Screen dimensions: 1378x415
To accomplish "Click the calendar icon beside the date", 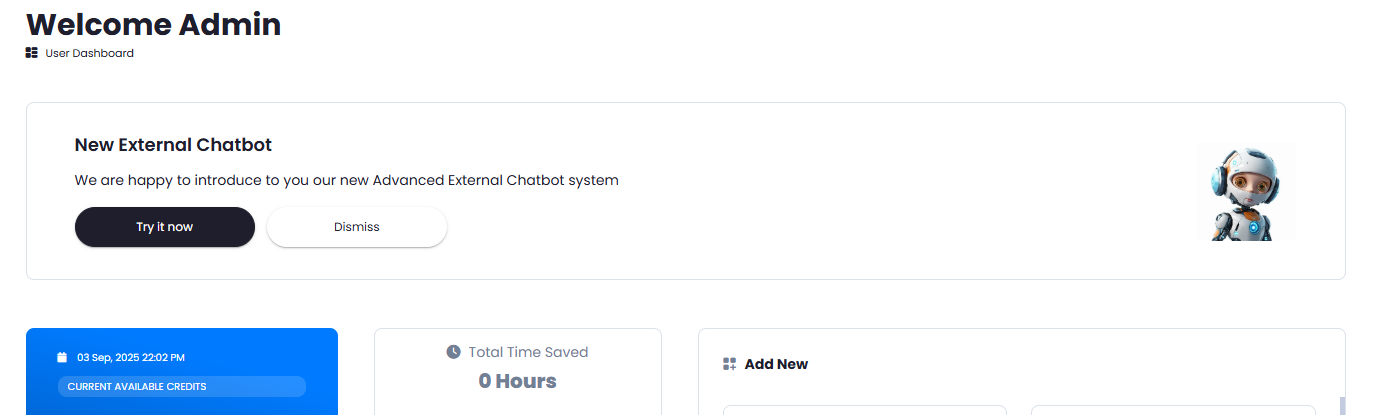I will point(62,357).
